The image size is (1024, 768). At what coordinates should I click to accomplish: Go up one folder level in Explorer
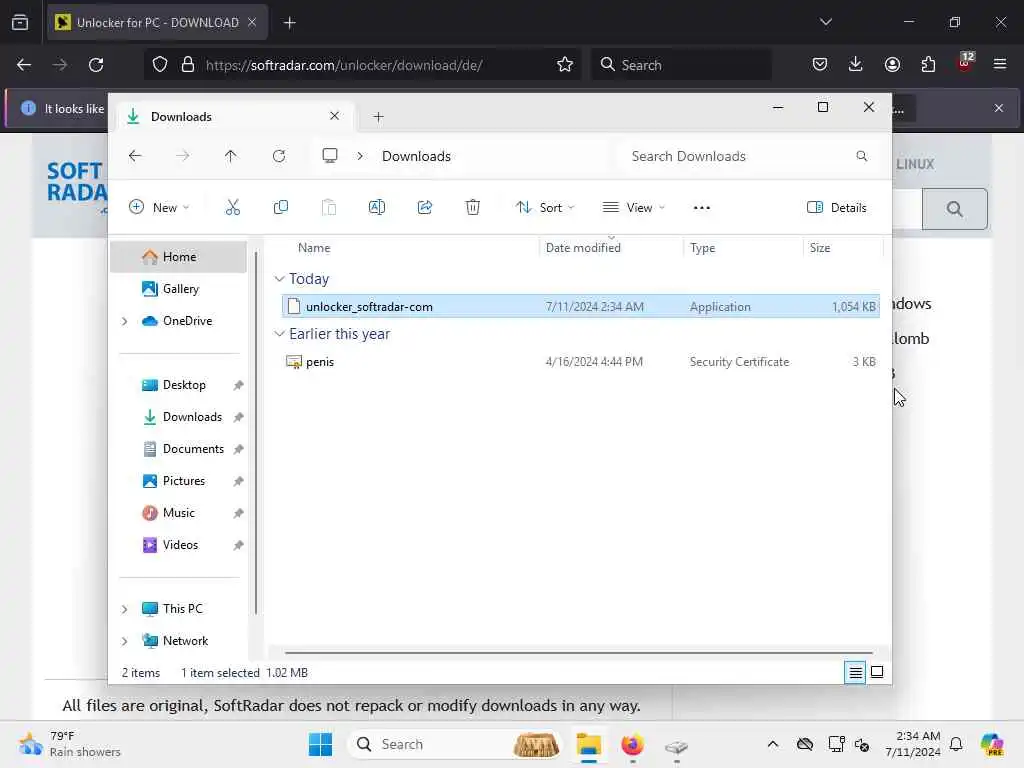point(231,156)
